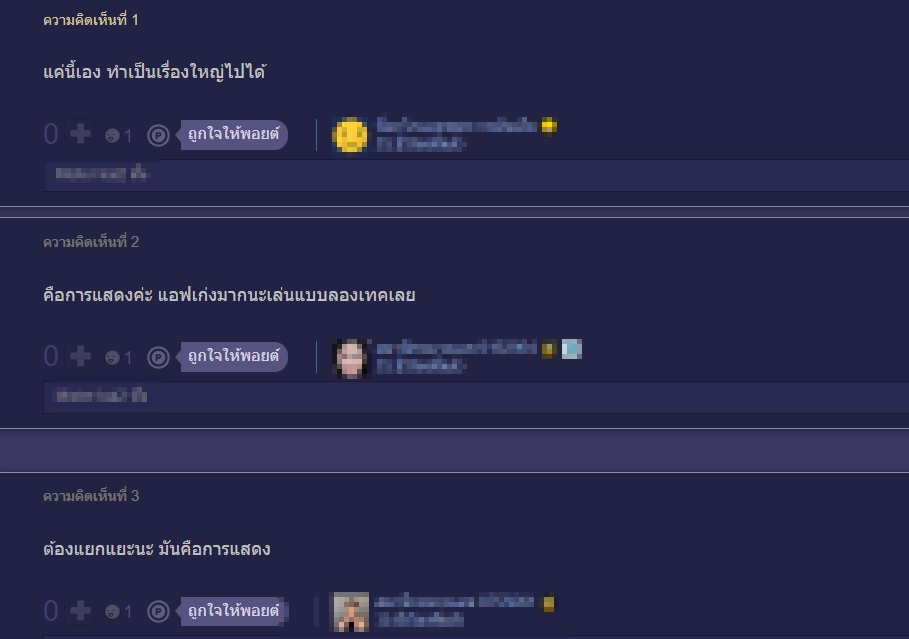Viewport: 909px width, 639px height.
Task: Open the face avatar on comment 2
Action: click(350, 358)
